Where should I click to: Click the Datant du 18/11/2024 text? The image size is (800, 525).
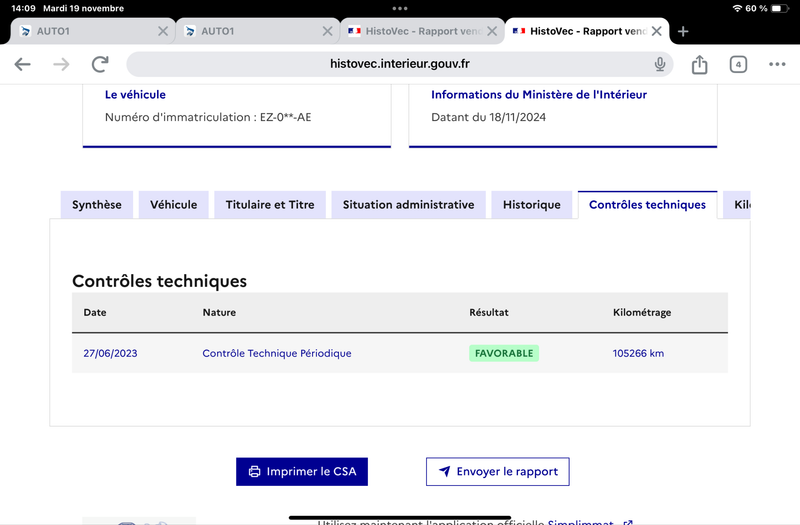[488, 117]
